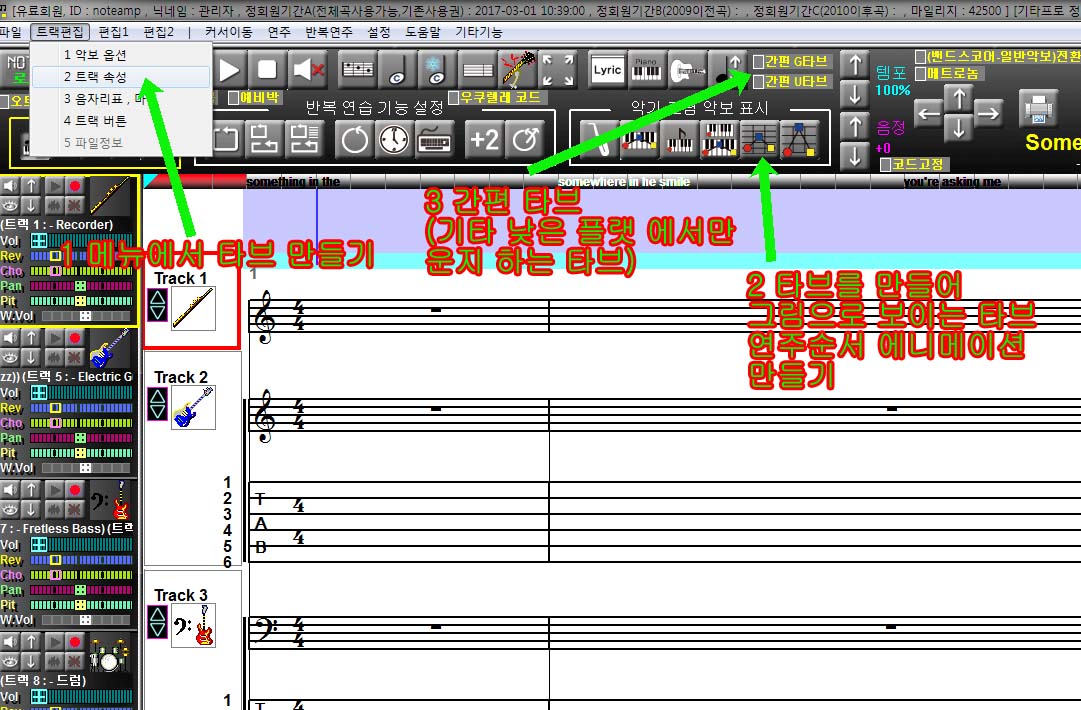Open the Lyric display button
Screen dimensions: 1081x710
click(x=607, y=70)
